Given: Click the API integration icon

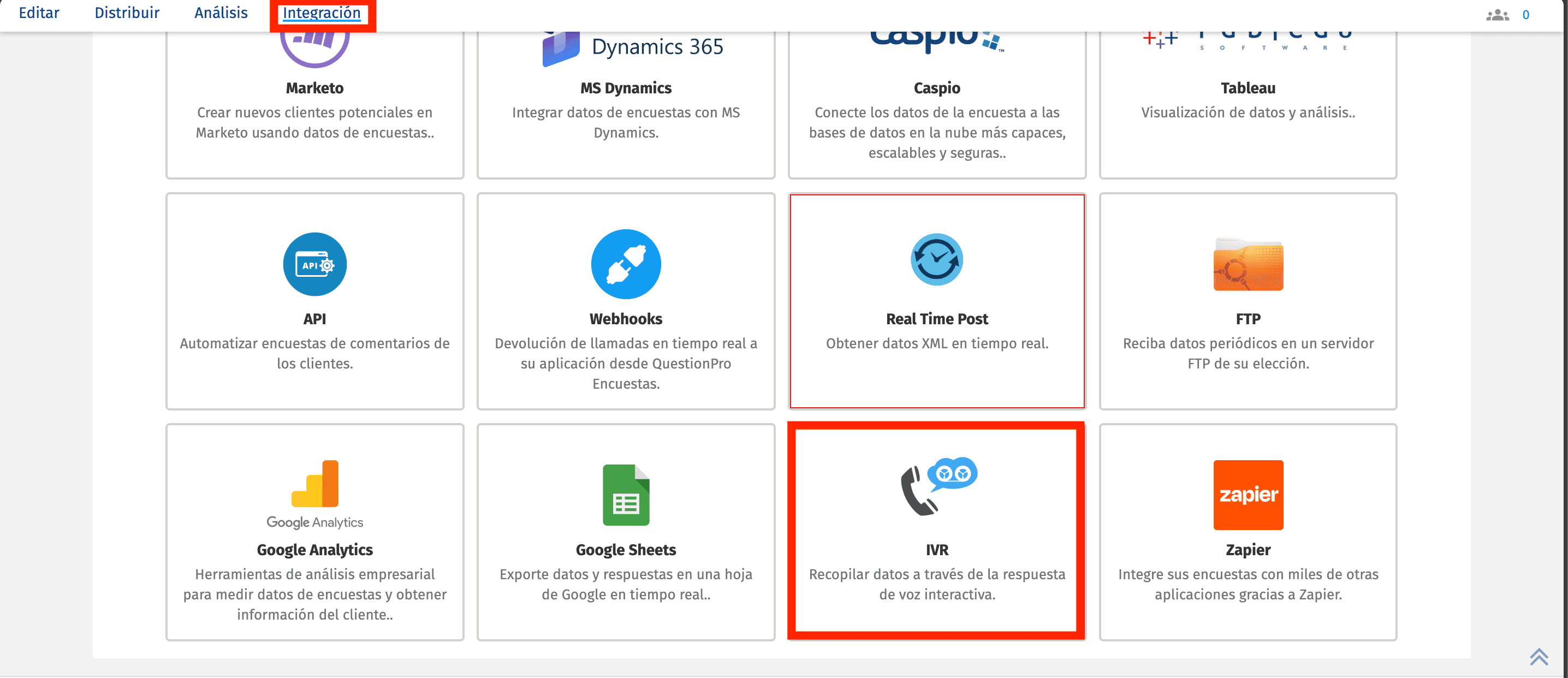Looking at the screenshot, I should [x=314, y=264].
